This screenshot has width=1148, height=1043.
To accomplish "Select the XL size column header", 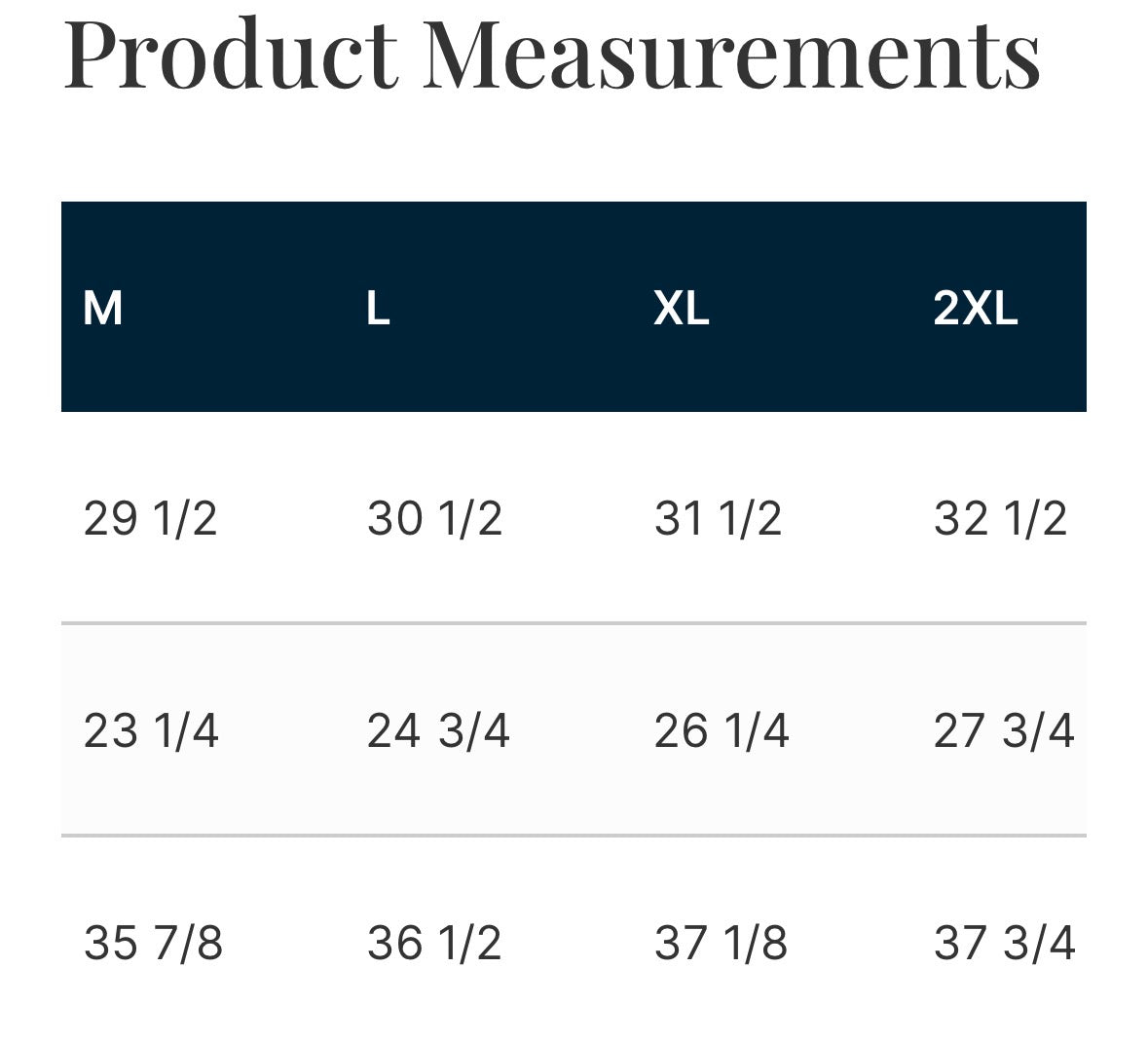I will tap(681, 309).
